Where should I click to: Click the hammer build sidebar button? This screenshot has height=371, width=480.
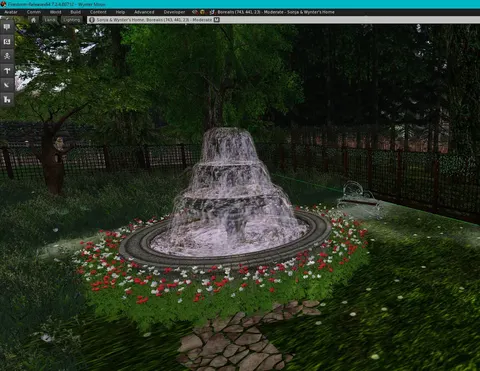point(7,70)
